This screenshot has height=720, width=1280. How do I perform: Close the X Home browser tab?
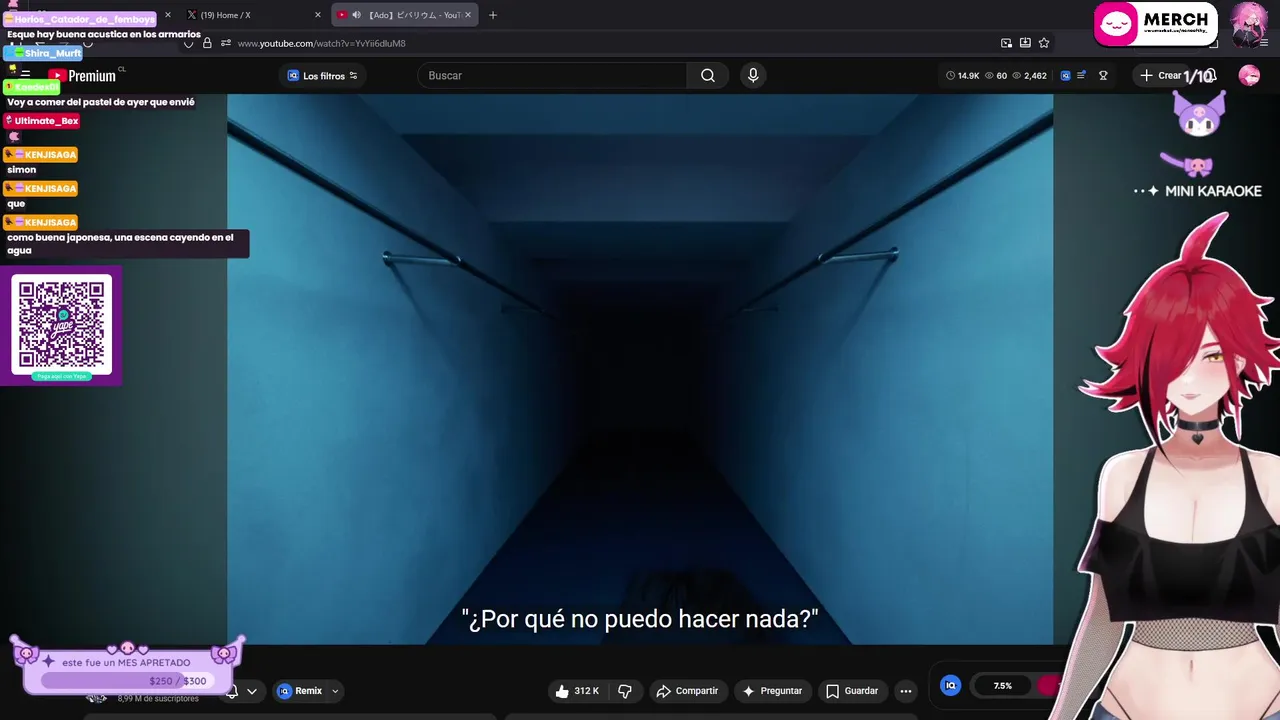(x=318, y=15)
